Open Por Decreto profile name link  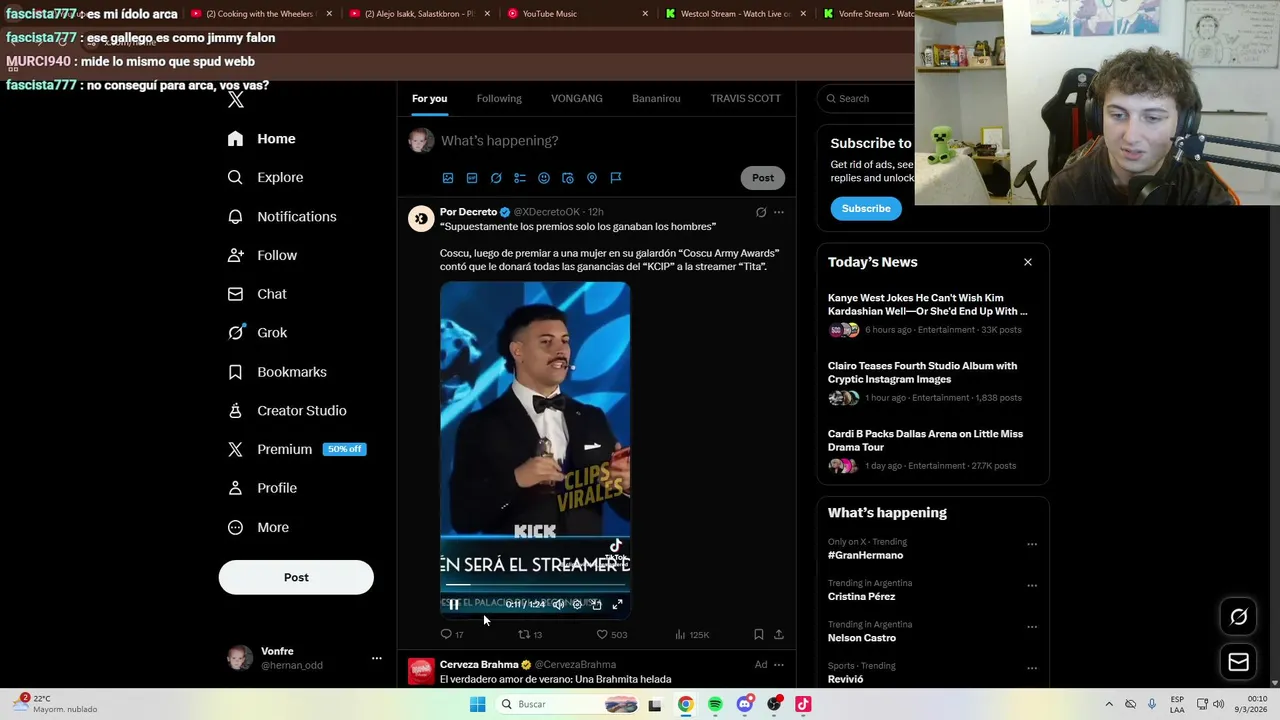(x=468, y=212)
